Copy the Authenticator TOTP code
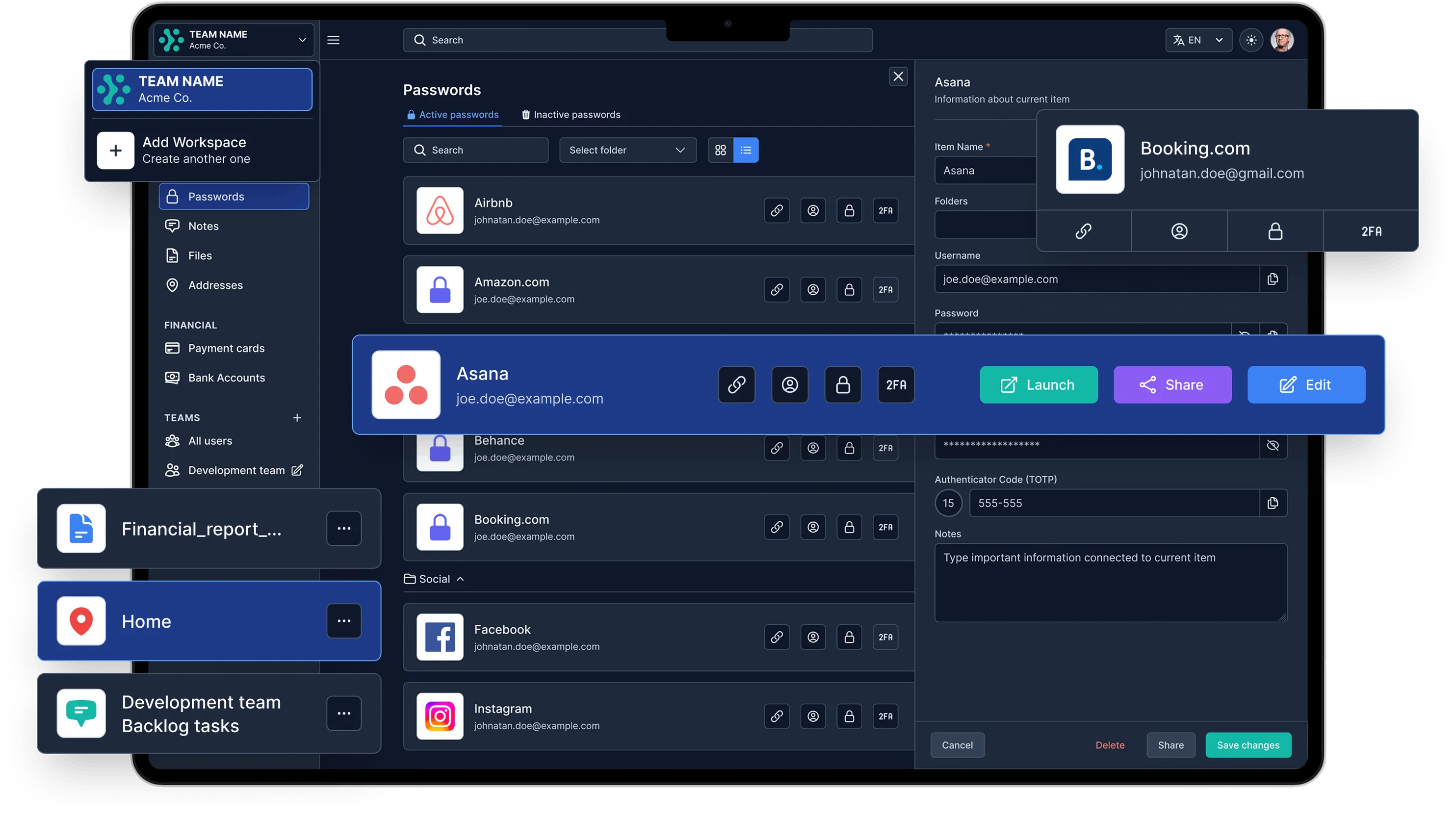 click(x=1273, y=503)
